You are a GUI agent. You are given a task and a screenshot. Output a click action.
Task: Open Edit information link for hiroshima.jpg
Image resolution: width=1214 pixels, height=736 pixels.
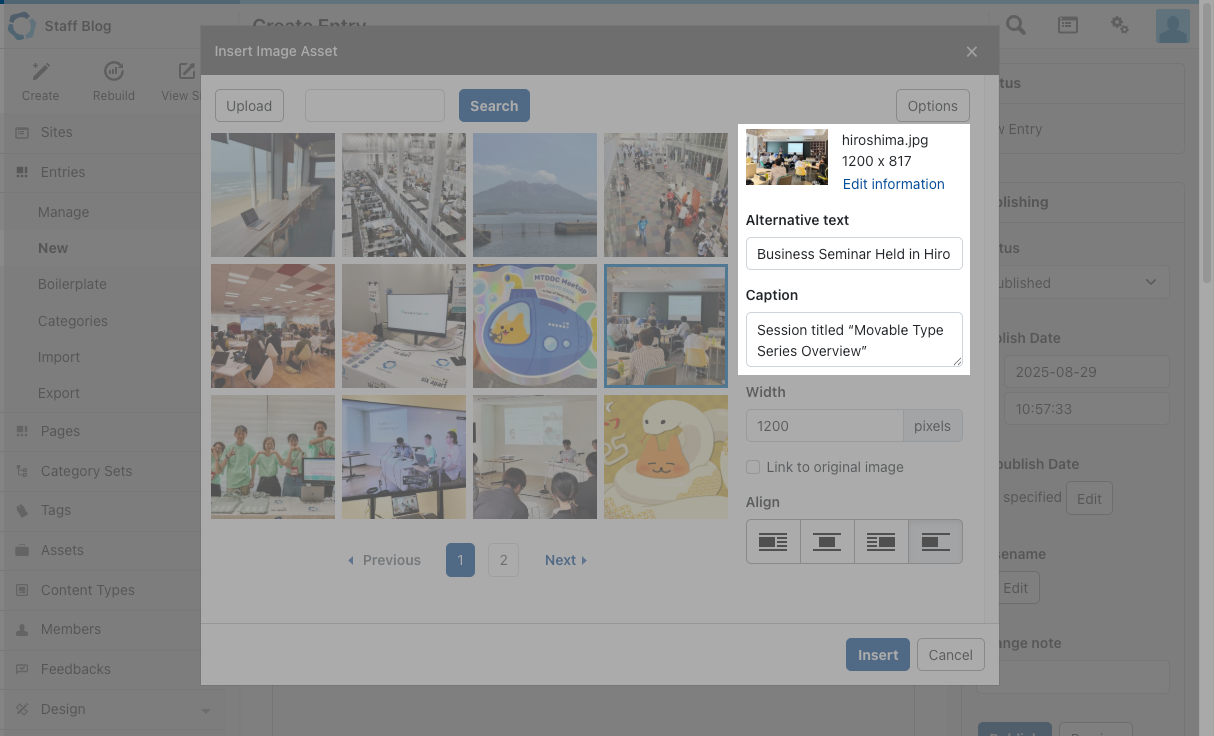[x=893, y=184]
